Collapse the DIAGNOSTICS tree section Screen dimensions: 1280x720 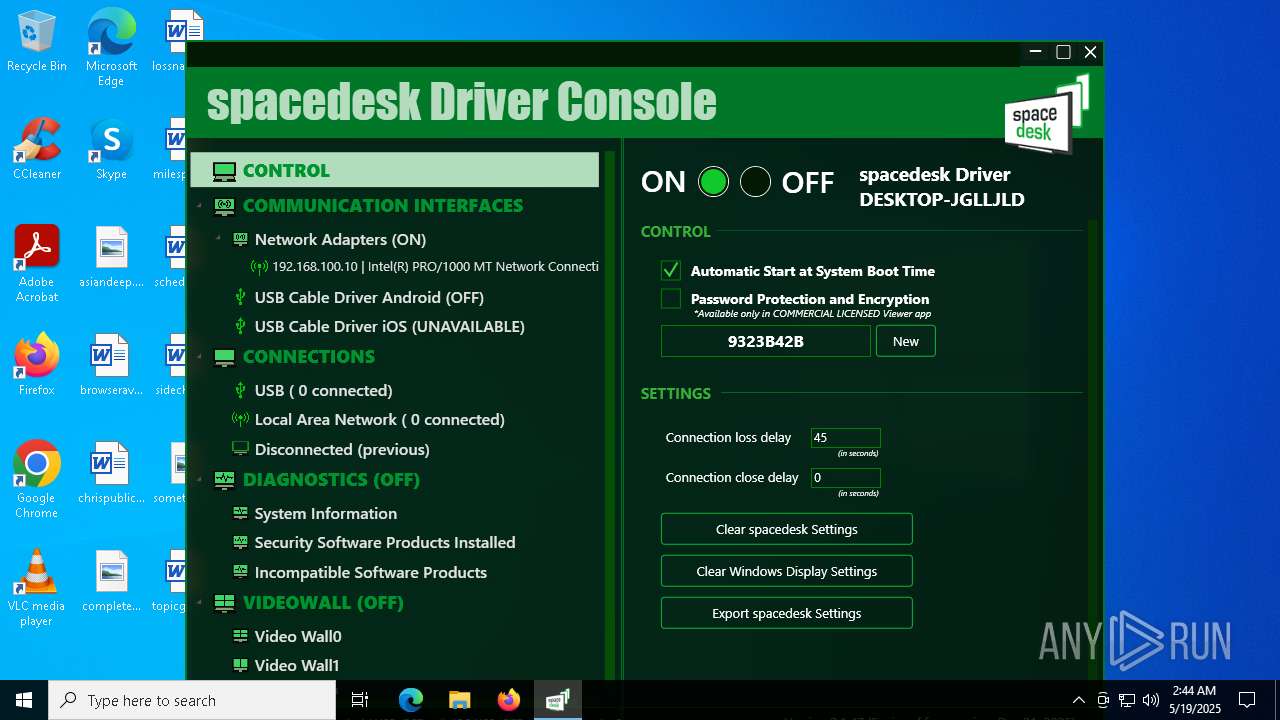coord(199,480)
